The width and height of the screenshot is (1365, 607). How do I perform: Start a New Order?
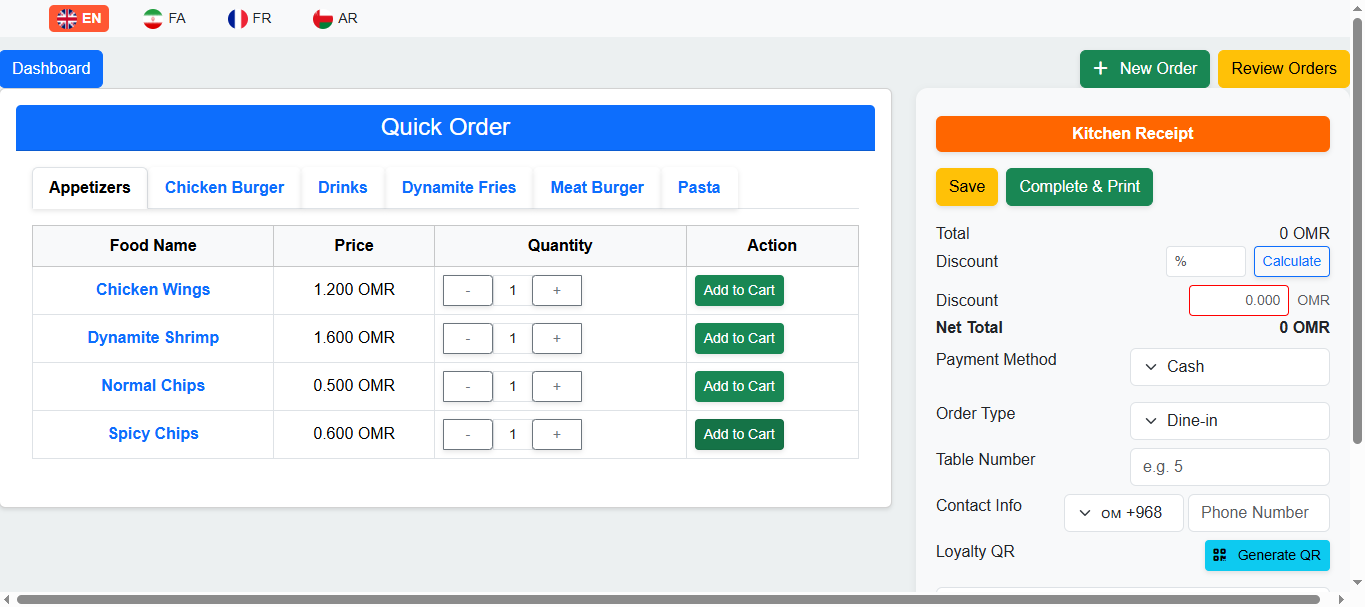coord(1144,69)
